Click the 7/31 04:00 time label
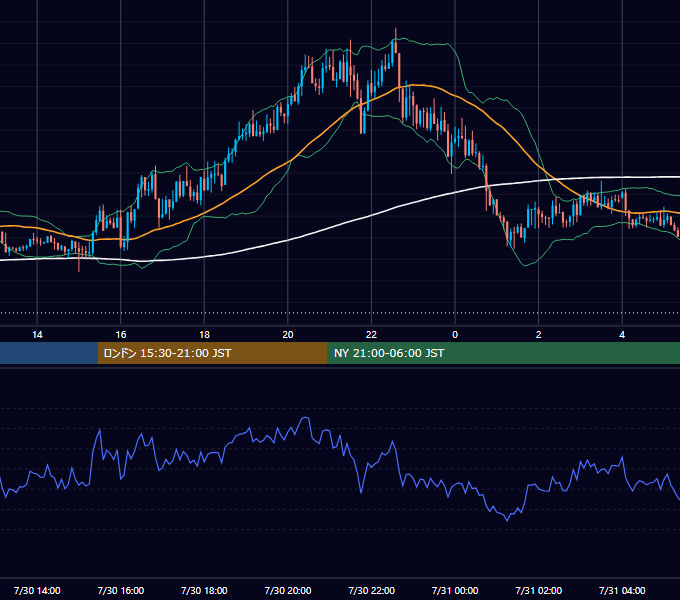Viewport: 680px width, 600px height. pos(622,590)
